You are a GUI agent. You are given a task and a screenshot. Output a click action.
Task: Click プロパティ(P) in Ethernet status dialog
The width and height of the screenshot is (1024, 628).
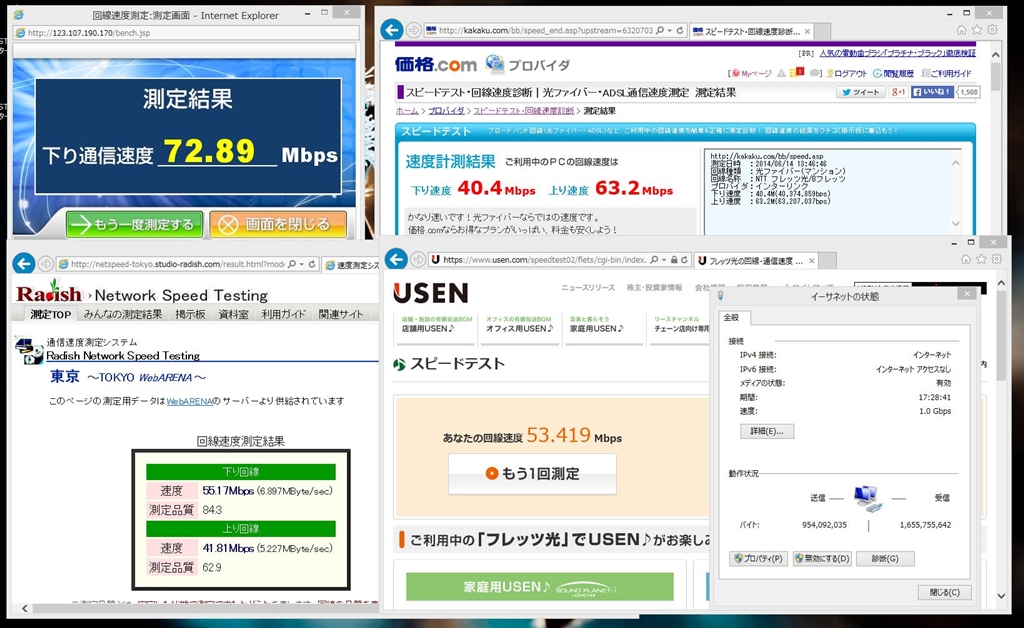pos(758,558)
